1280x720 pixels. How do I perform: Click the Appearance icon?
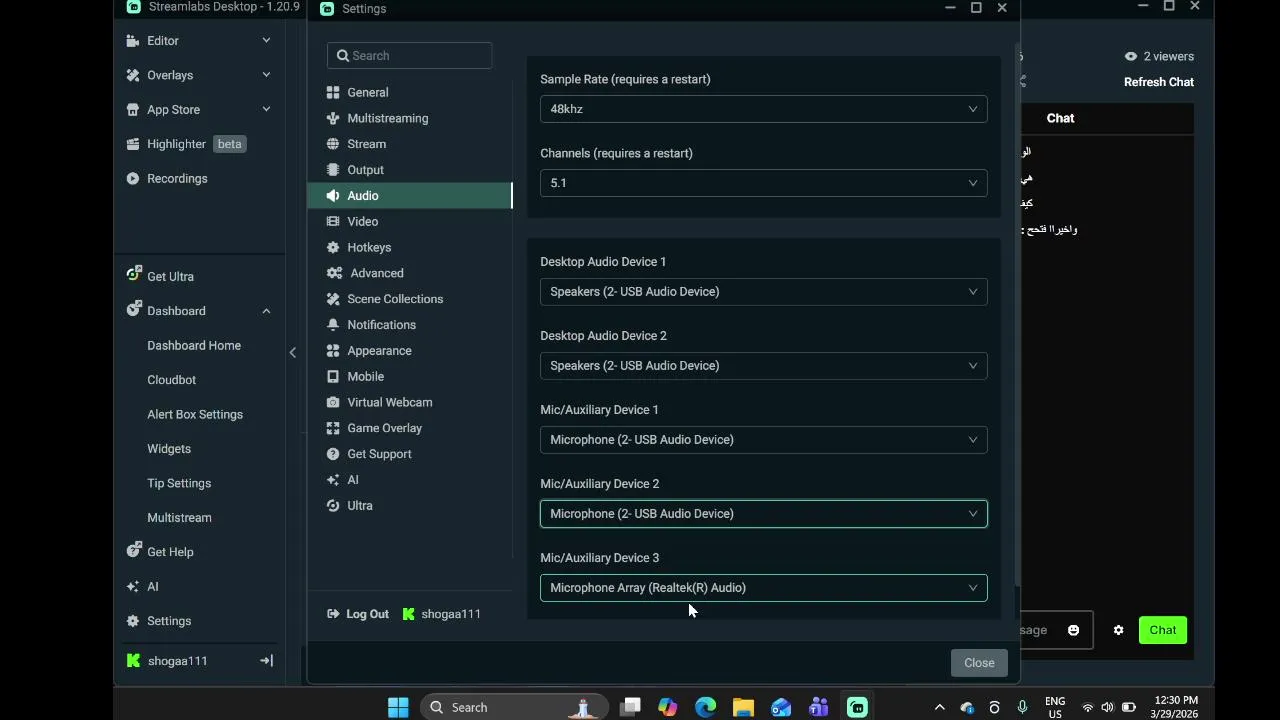click(x=333, y=351)
